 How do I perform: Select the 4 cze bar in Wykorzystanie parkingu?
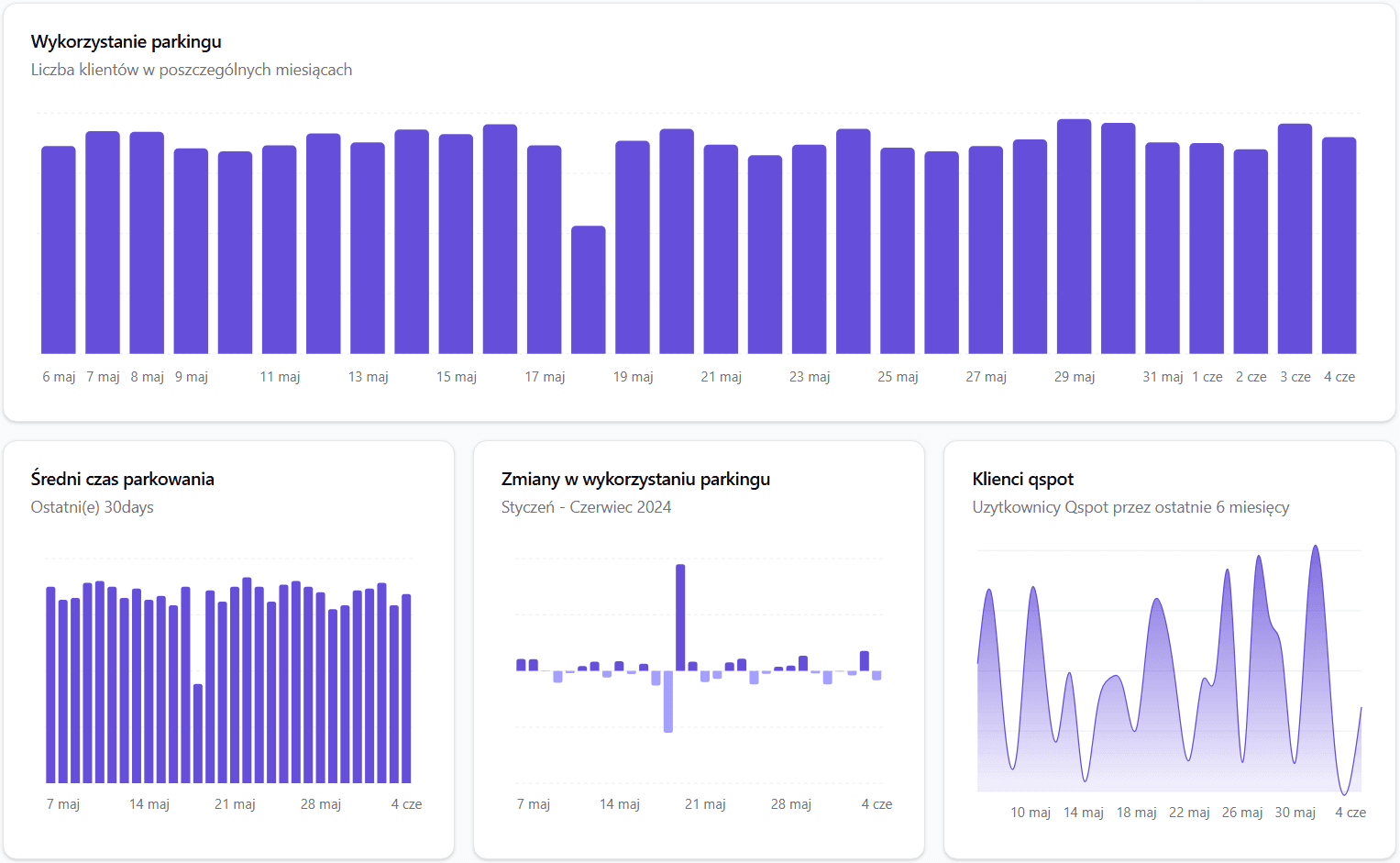click(x=1339, y=246)
